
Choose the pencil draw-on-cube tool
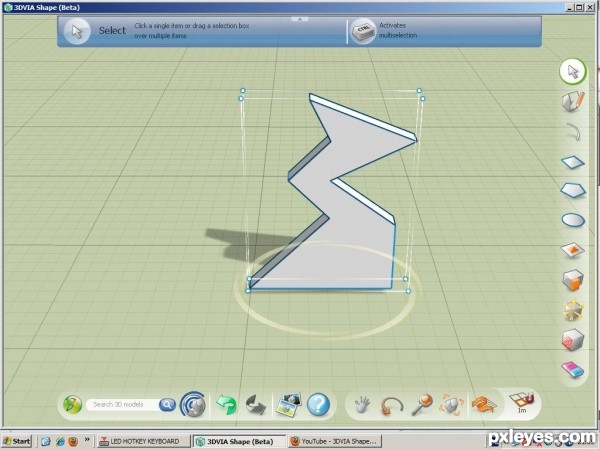[573, 102]
